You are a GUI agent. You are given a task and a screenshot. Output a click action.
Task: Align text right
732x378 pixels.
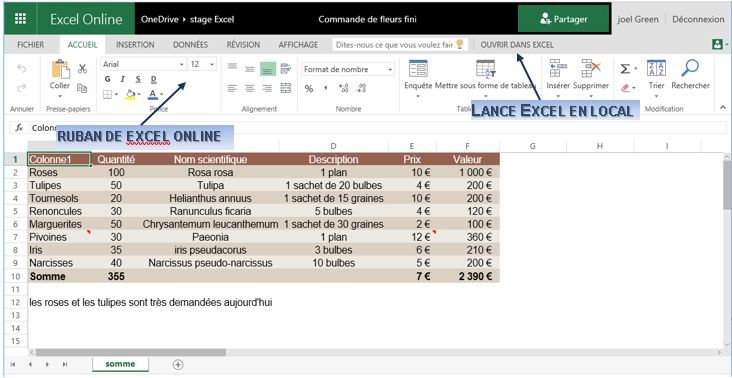(x=267, y=88)
